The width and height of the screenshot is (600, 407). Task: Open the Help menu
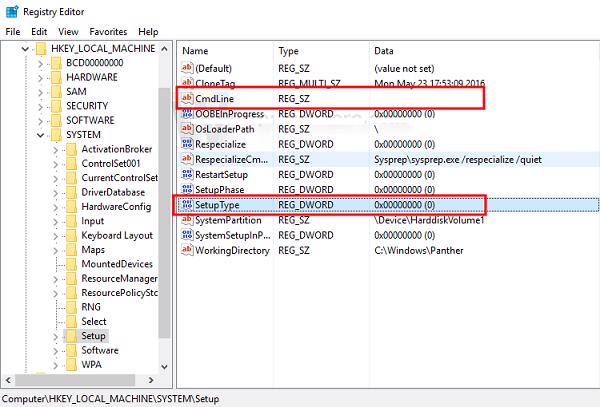(x=148, y=32)
